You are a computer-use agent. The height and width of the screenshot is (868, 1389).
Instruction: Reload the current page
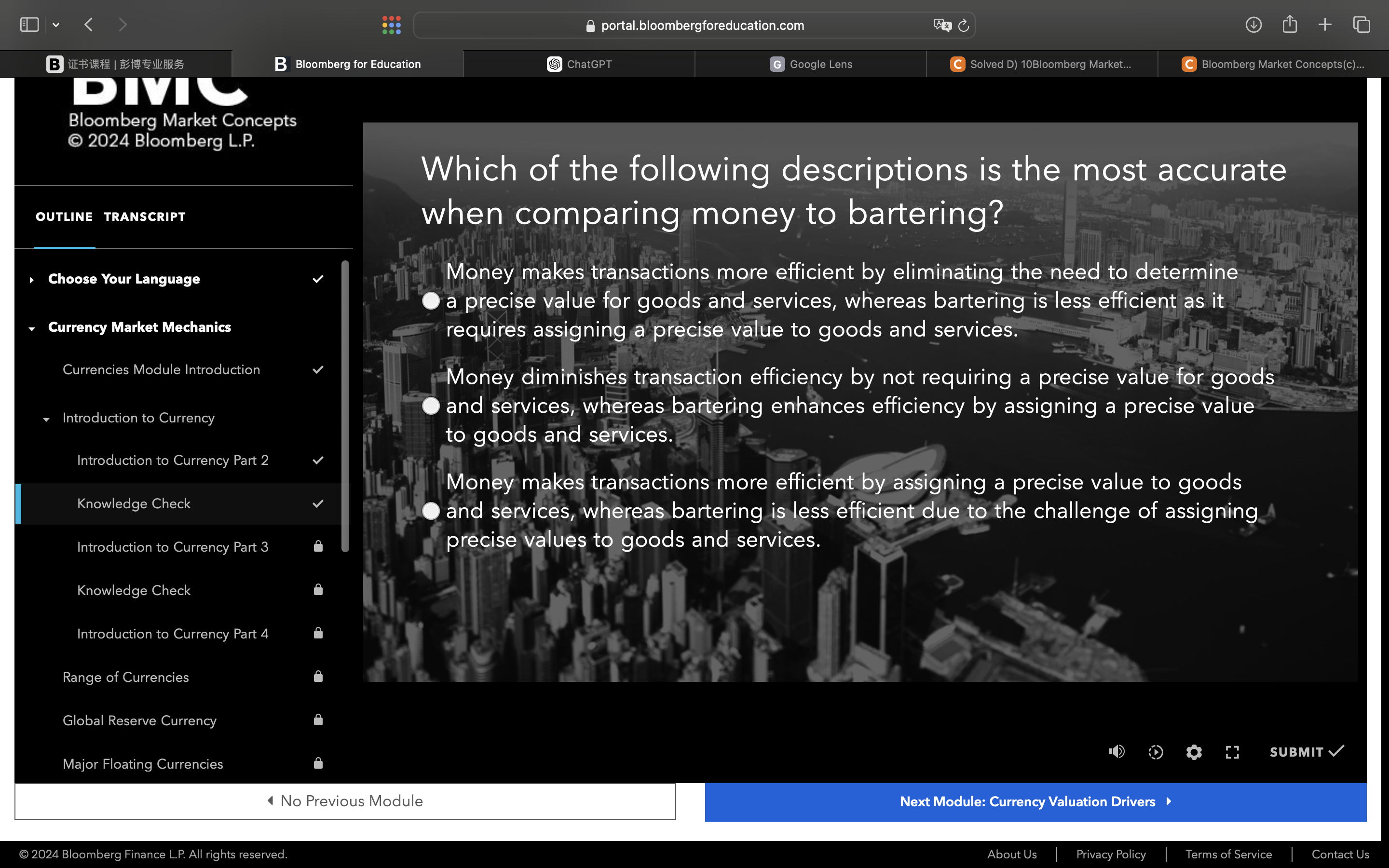click(963, 25)
